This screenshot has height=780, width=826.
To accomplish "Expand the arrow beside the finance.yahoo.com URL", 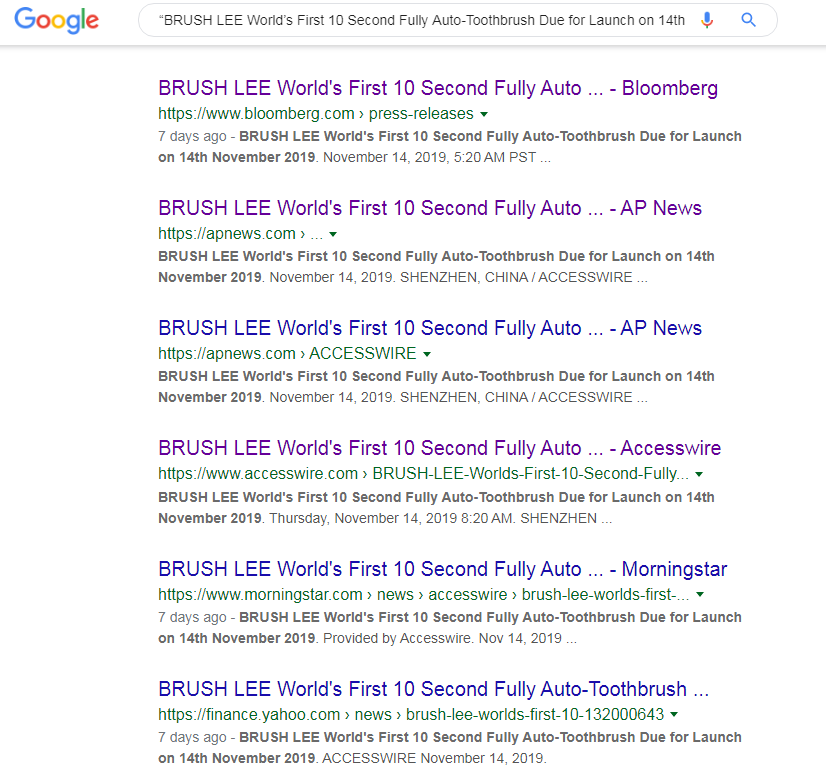I will tap(674, 715).
